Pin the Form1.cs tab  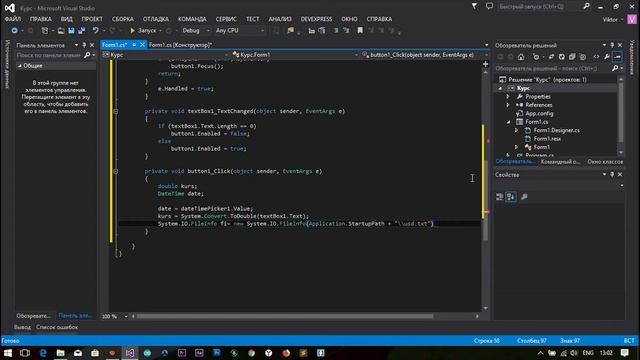pyautogui.click(x=134, y=45)
